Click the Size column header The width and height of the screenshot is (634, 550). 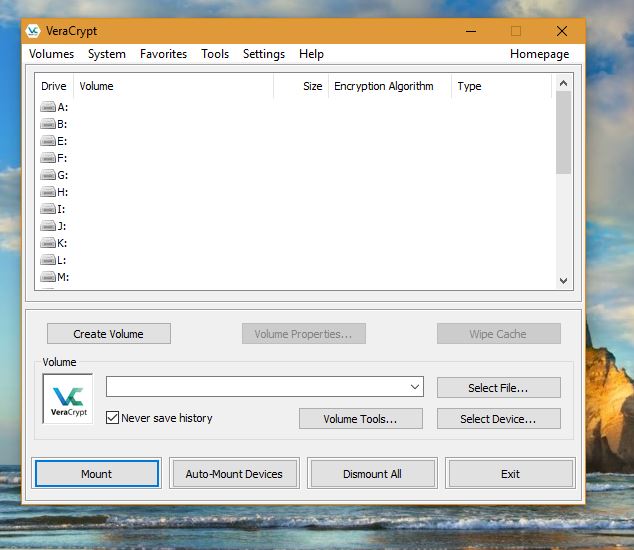(x=301, y=86)
